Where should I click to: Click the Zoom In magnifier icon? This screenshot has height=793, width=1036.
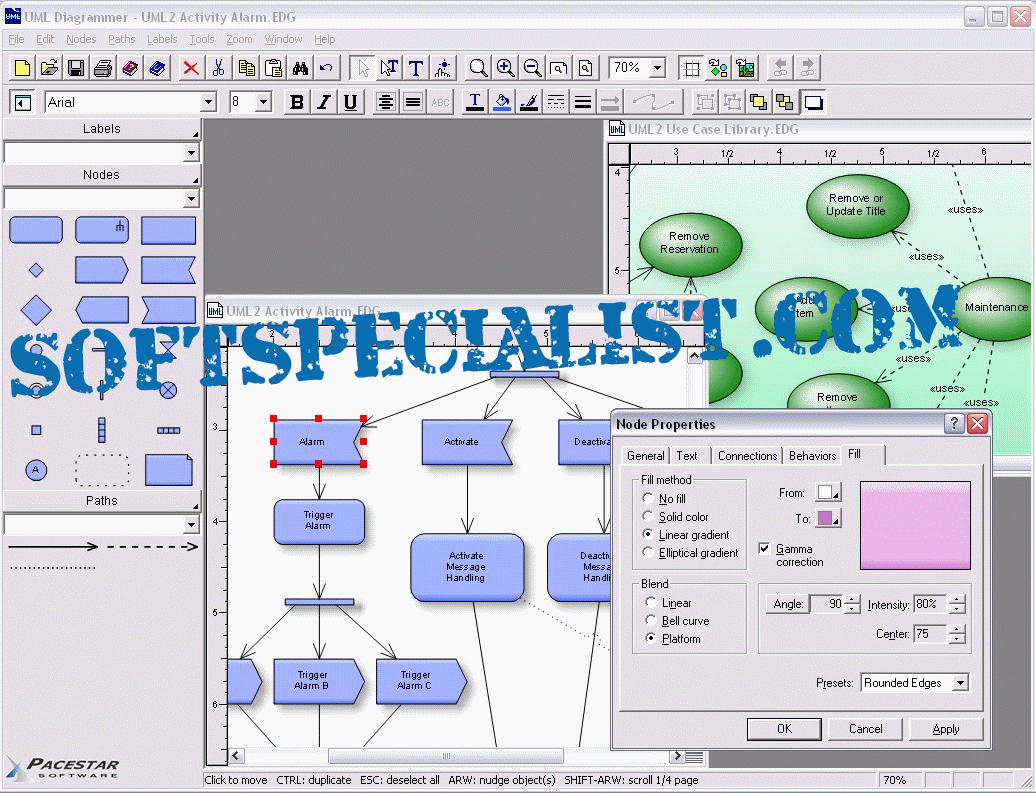[x=506, y=68]
